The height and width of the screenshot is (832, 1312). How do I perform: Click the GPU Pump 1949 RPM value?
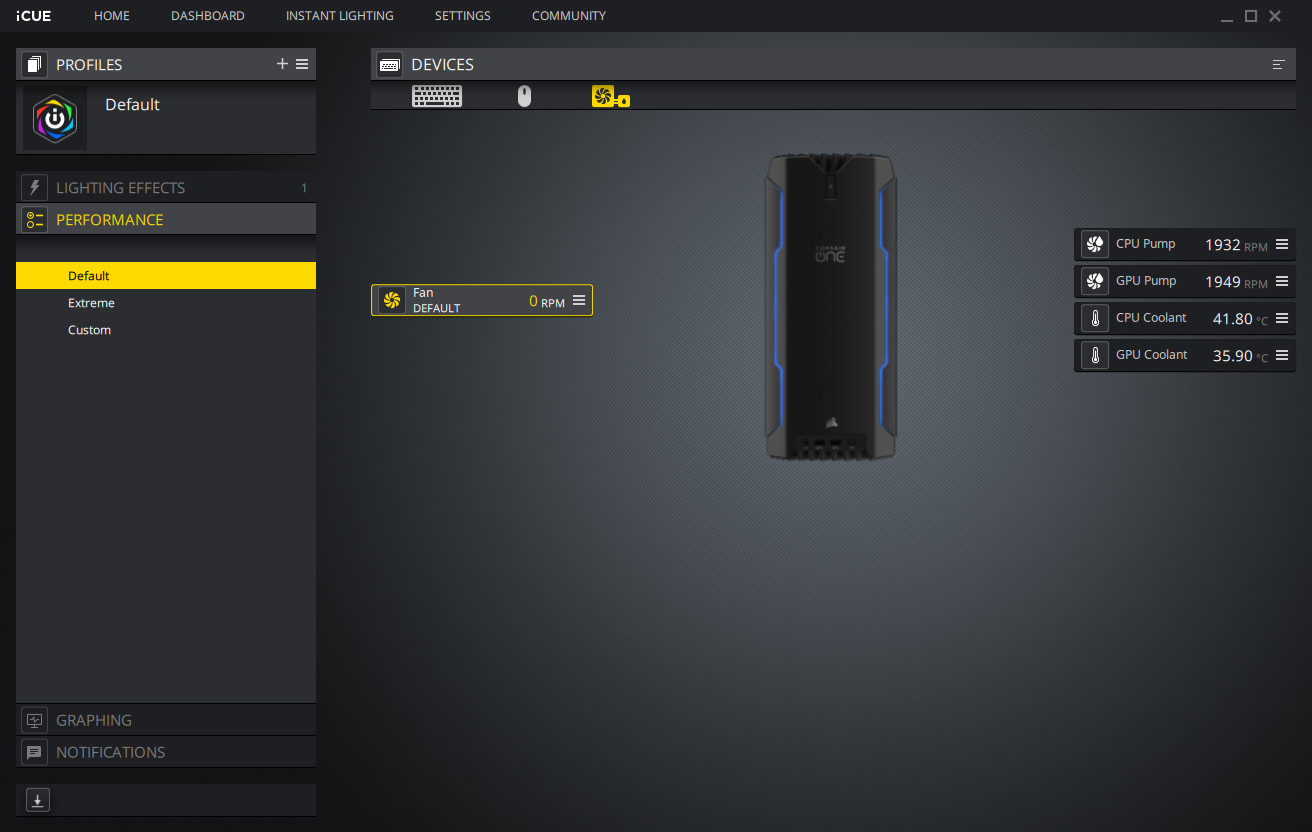[x=1236, y=282]
